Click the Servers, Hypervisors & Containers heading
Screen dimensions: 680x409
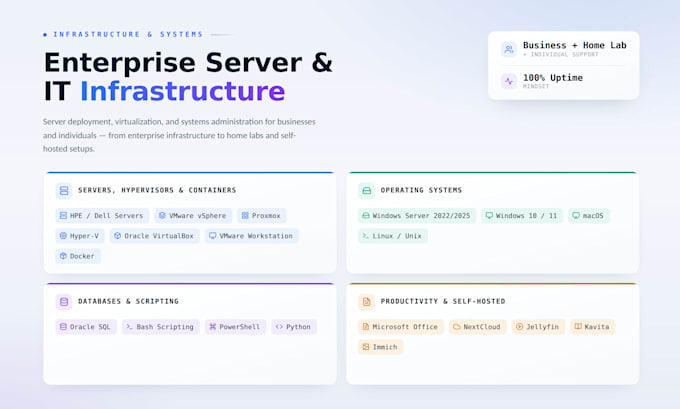click(157, 190)
